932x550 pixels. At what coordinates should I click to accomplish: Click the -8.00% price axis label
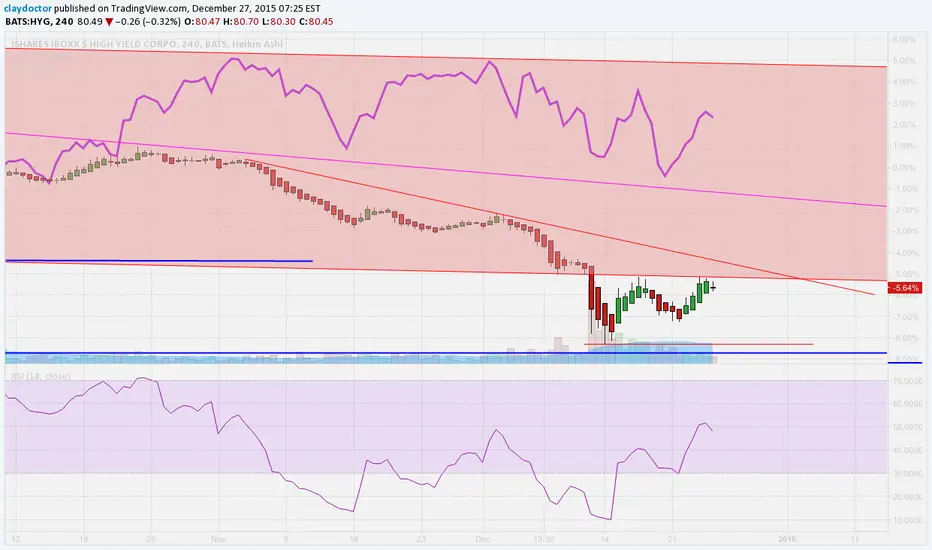point(903,338)
